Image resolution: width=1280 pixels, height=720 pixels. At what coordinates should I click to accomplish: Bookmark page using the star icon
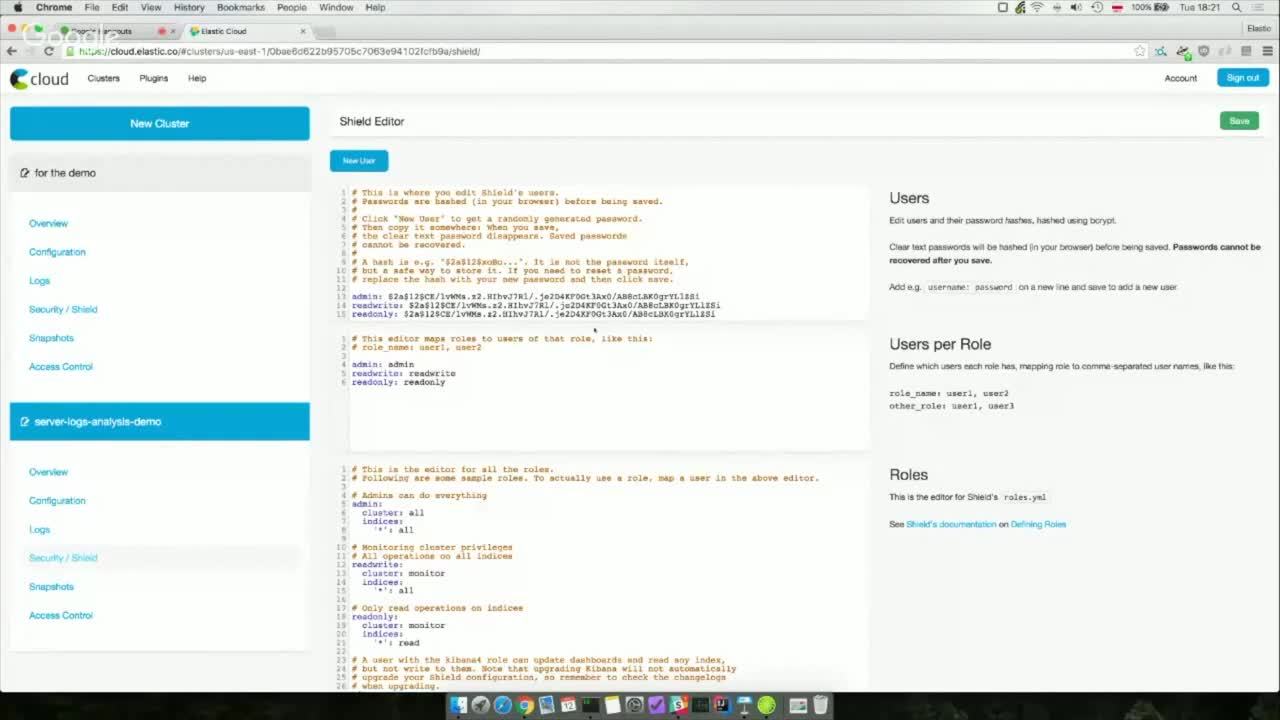[1139, 51]
